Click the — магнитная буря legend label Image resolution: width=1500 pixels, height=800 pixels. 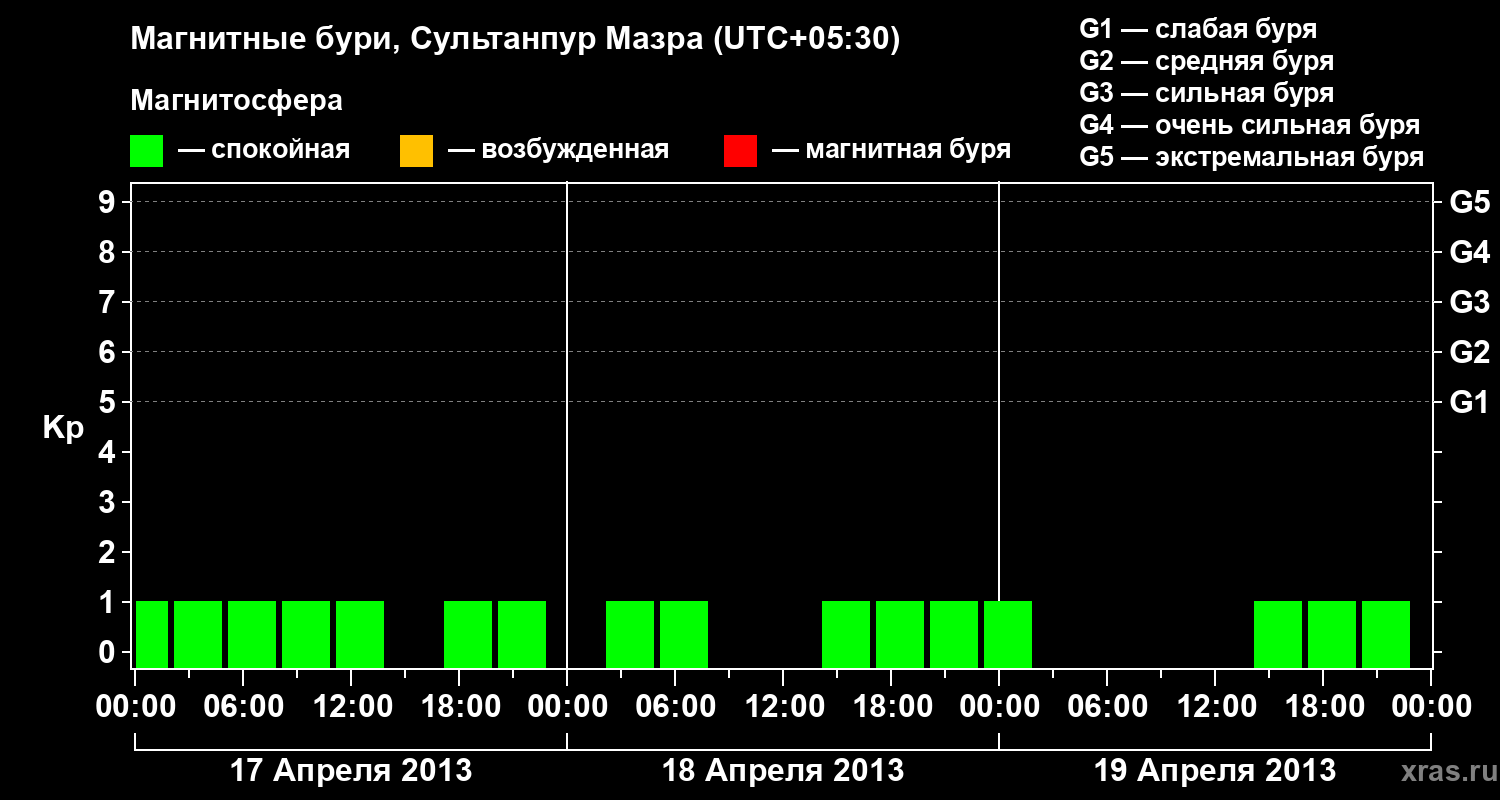892,150
